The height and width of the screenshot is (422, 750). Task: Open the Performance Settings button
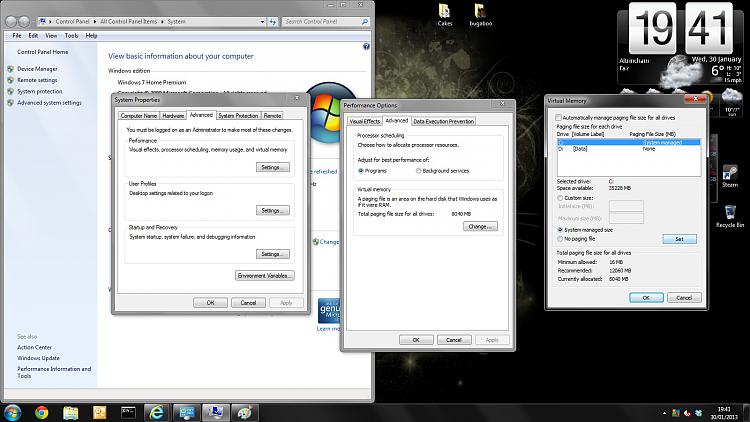pos(273,167)
